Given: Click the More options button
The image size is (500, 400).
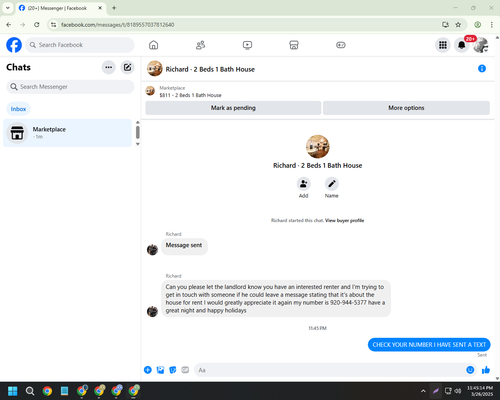Looking at the screenshot, I should coord(406,108).
